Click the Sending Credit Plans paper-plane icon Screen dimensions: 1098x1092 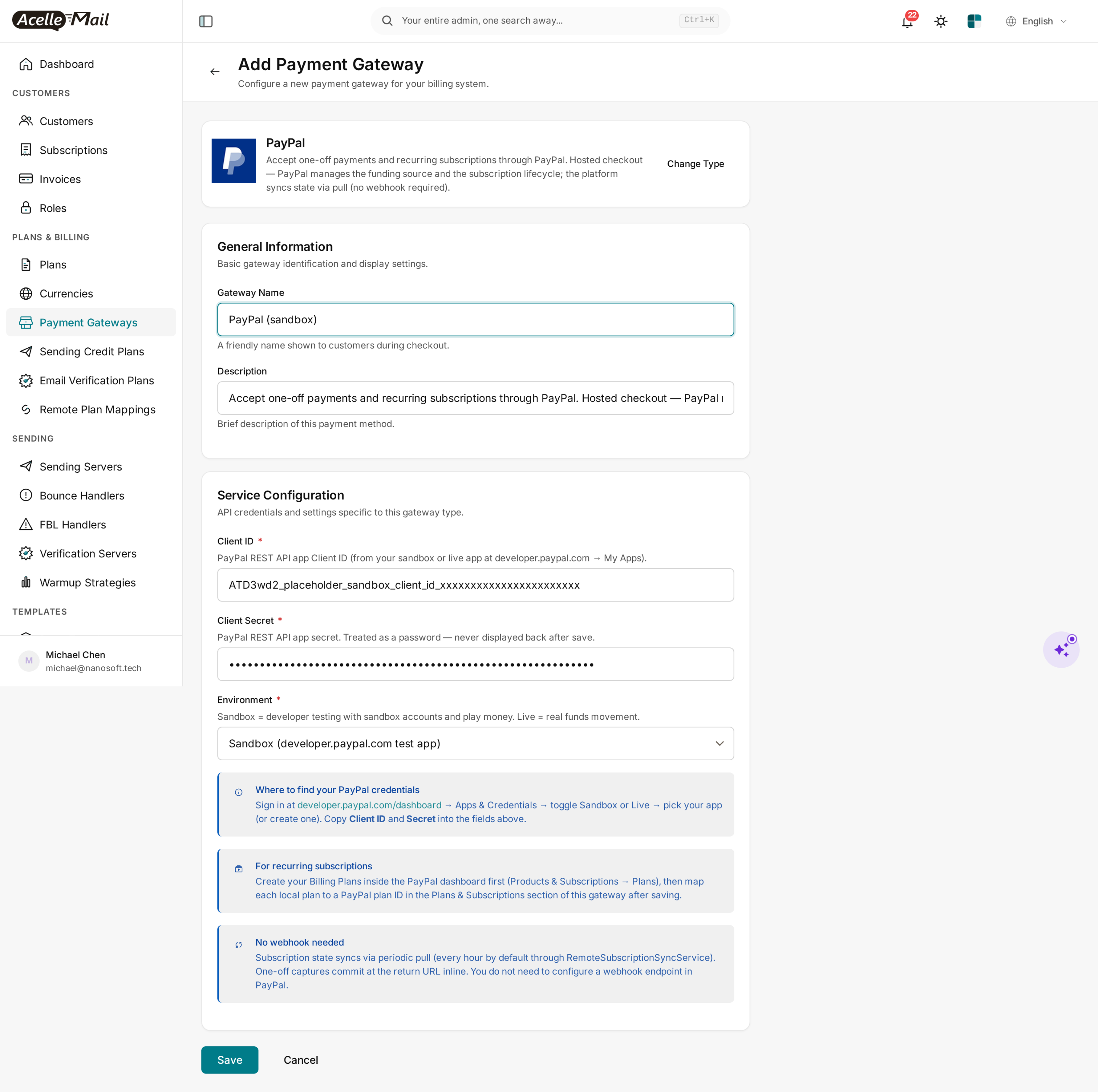26,352
